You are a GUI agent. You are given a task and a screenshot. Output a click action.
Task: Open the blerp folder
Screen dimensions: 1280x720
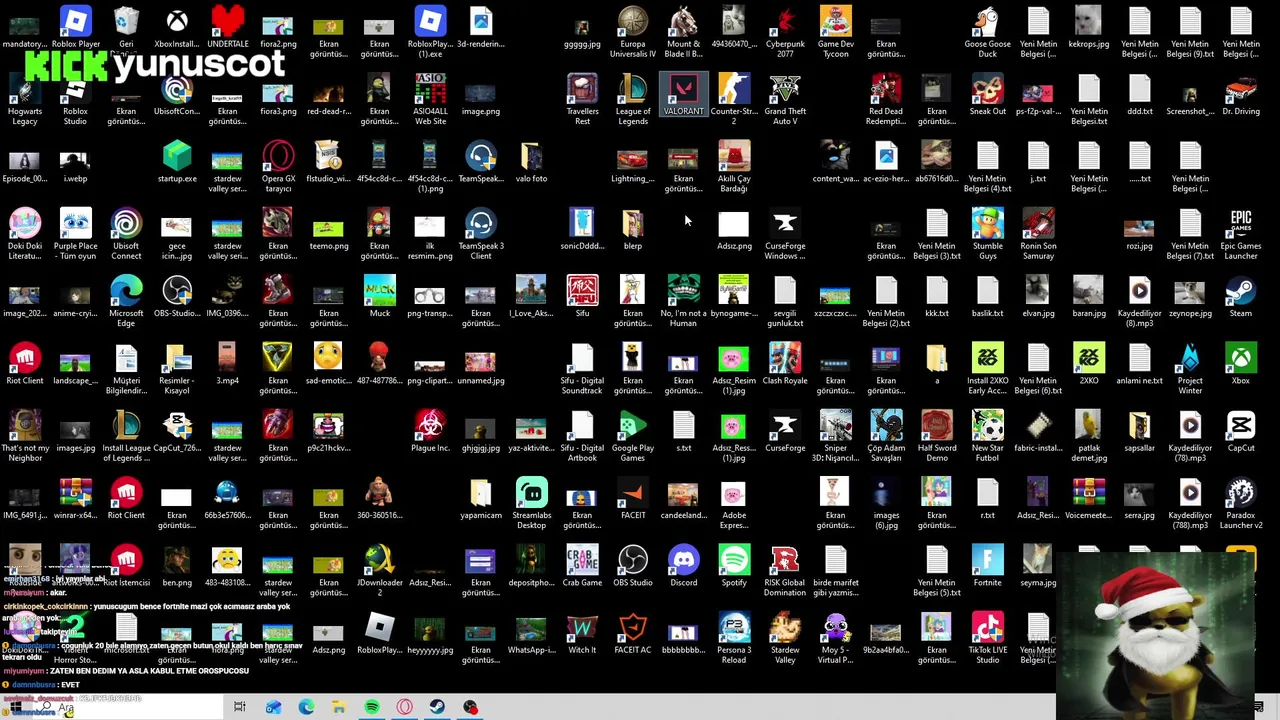point(633,230)
